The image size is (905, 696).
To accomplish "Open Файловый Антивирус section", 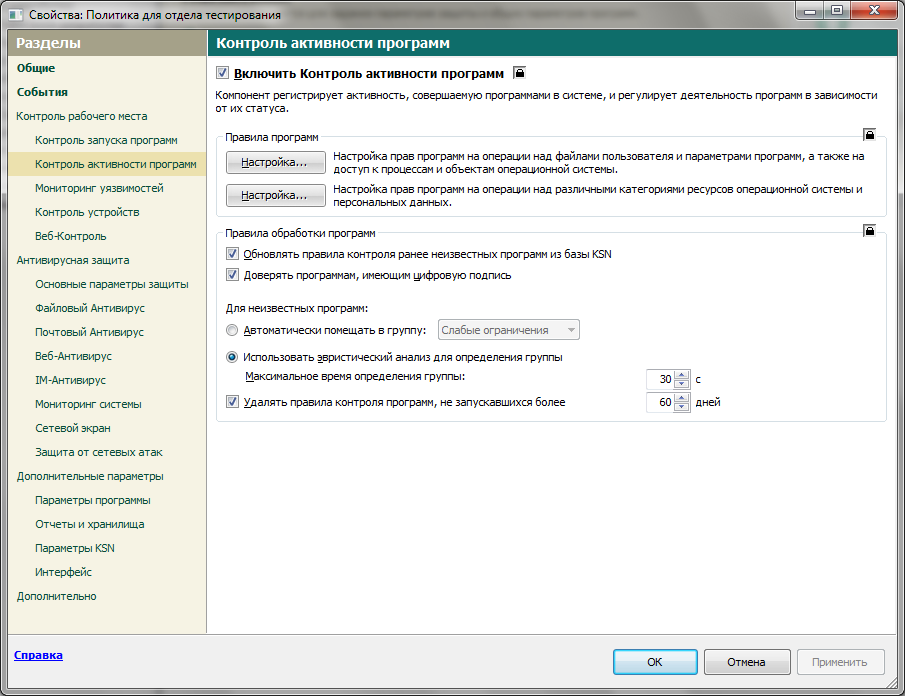I will click(90, 308).
